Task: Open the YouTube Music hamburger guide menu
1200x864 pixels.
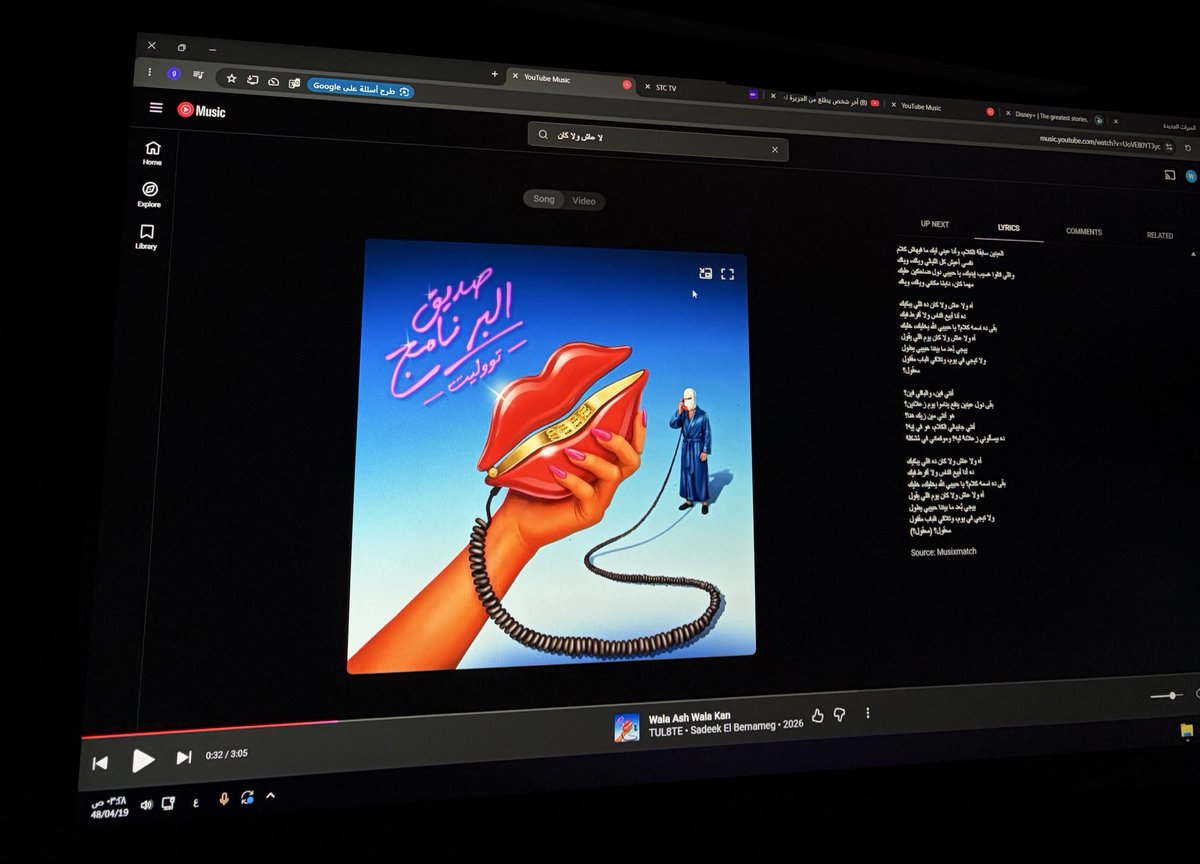Action: click(x=156, y=108)
